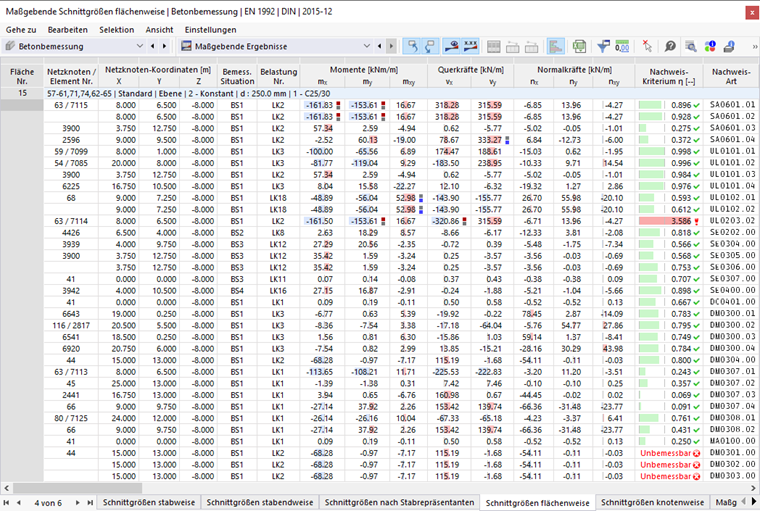Go to previous tab page
The height and width of the screenshot is (511, 760).
pos(18,503)
